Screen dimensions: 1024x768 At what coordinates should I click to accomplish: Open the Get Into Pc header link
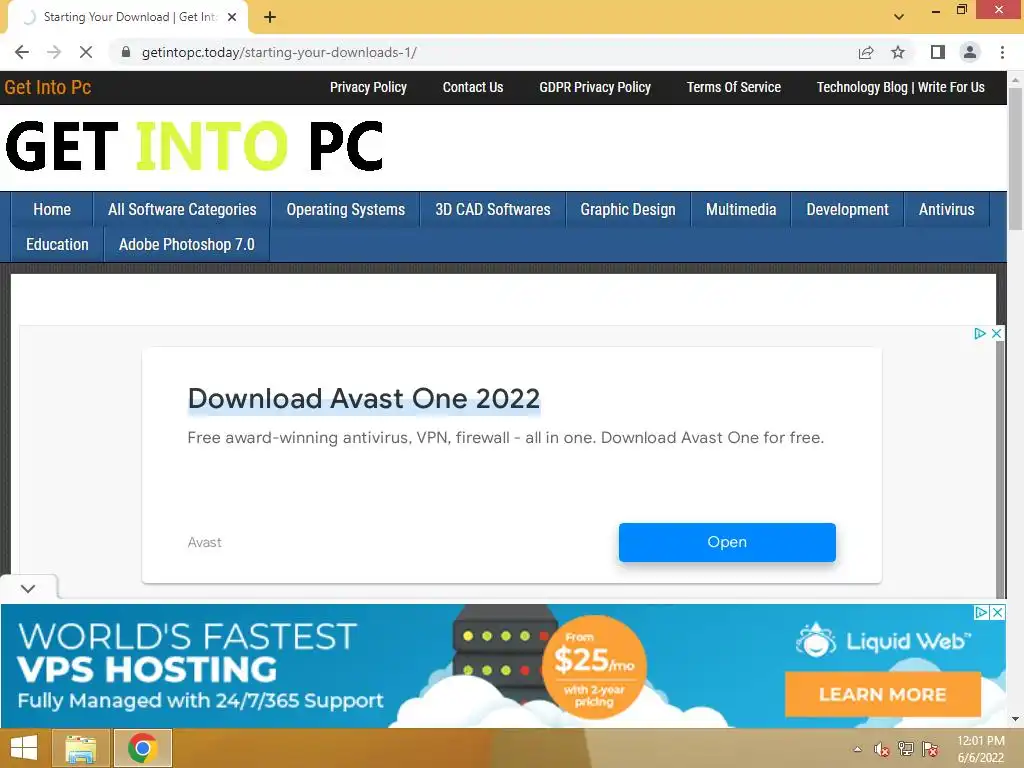[x=48, y=88]
